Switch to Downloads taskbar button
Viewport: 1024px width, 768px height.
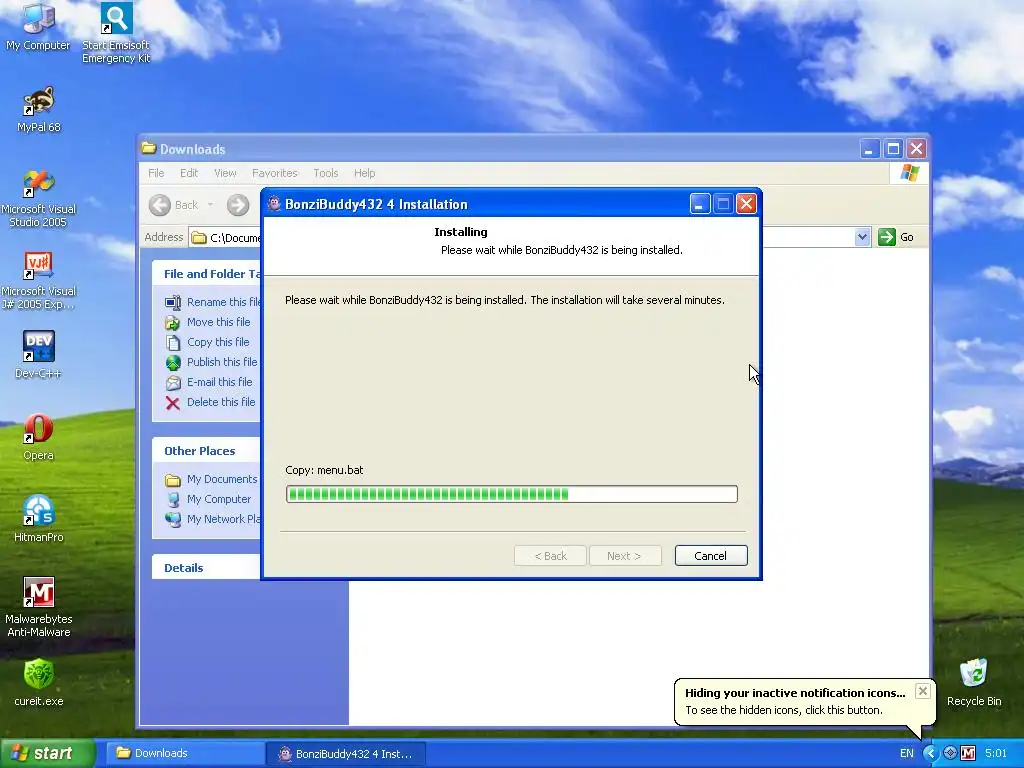[185, 754]
